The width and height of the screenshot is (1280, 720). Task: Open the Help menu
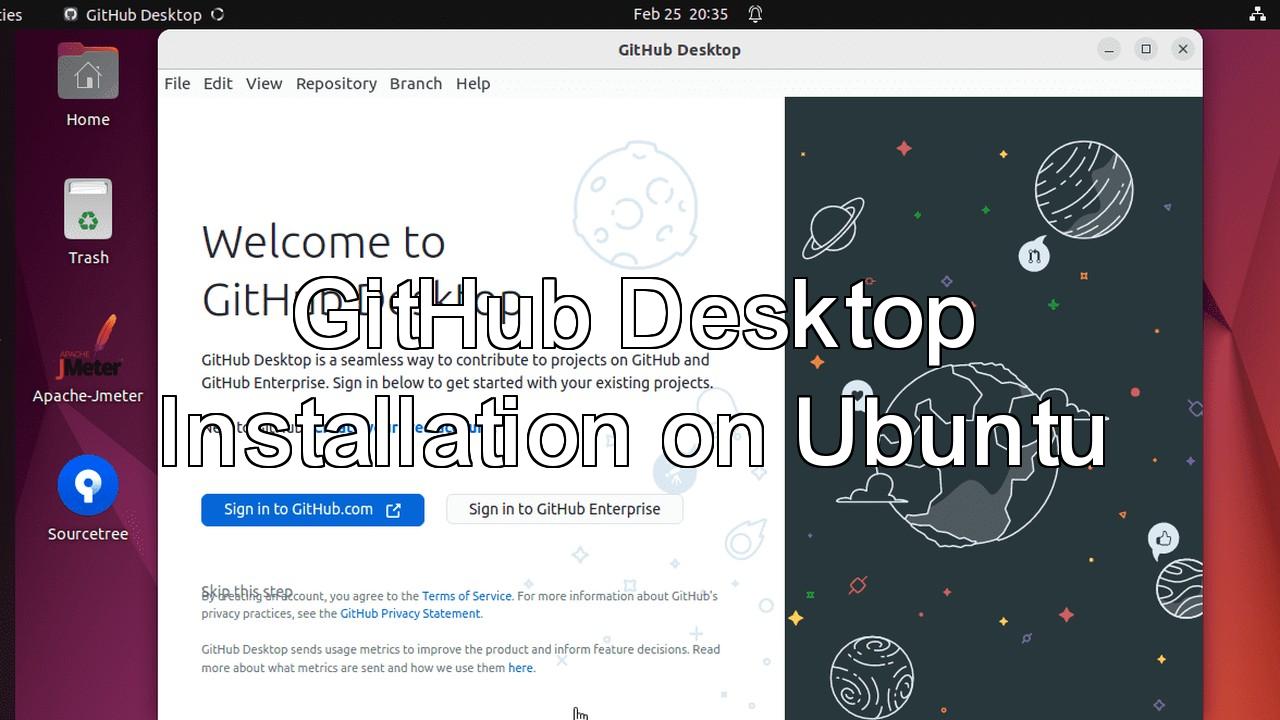click(473, 83)
